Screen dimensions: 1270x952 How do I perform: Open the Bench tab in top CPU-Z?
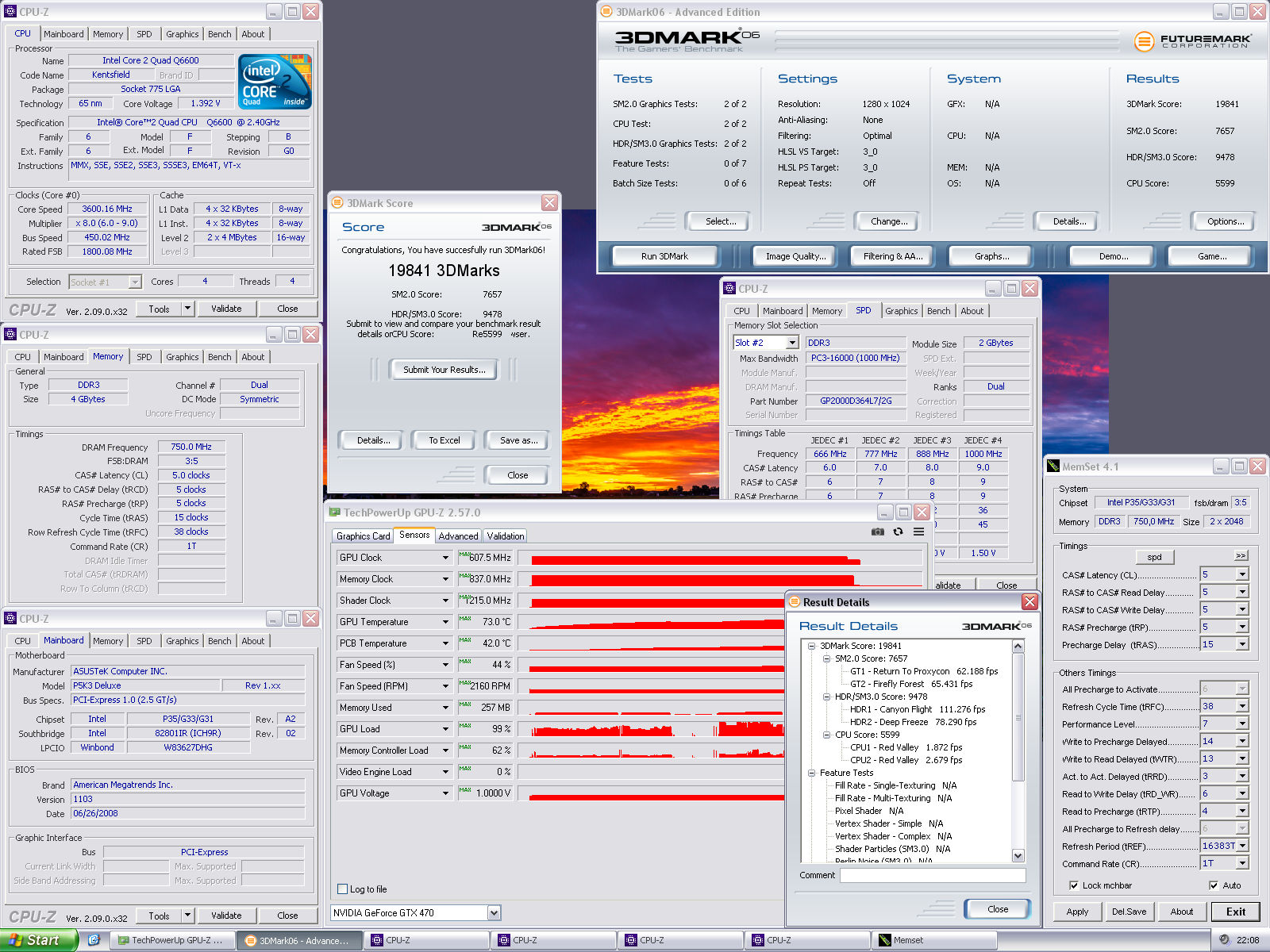[x=220, y=34]
